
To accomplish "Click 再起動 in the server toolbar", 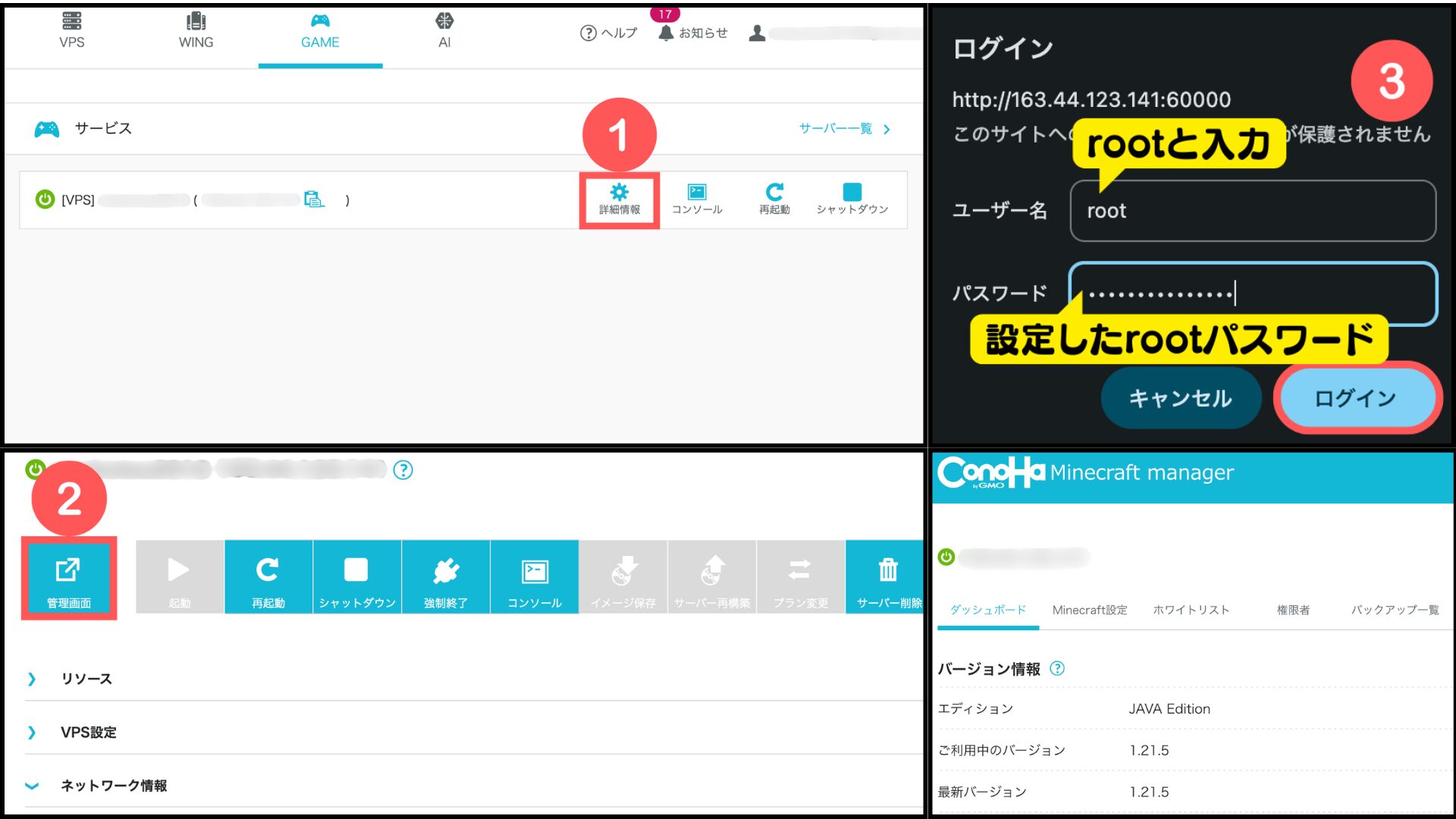I will pyautogui.click(x=268, y=577).
